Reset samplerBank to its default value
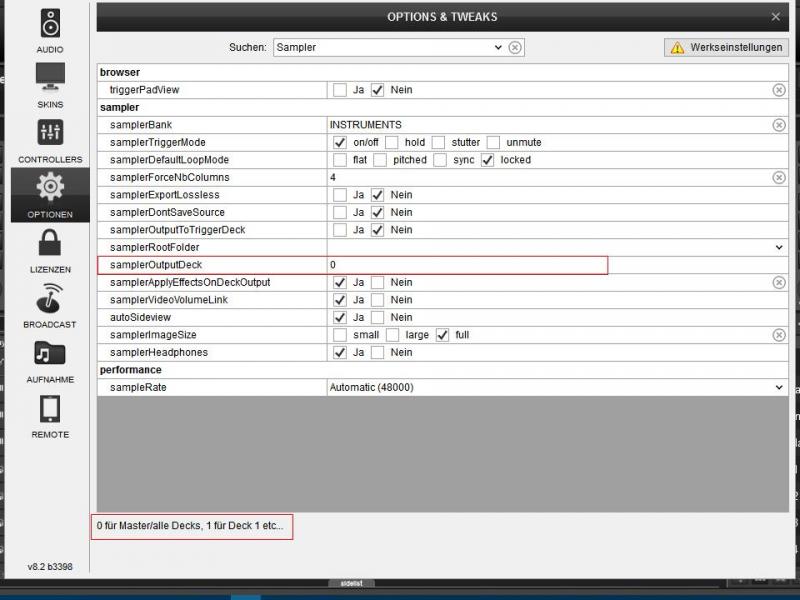800x600 pixels. 778,125
